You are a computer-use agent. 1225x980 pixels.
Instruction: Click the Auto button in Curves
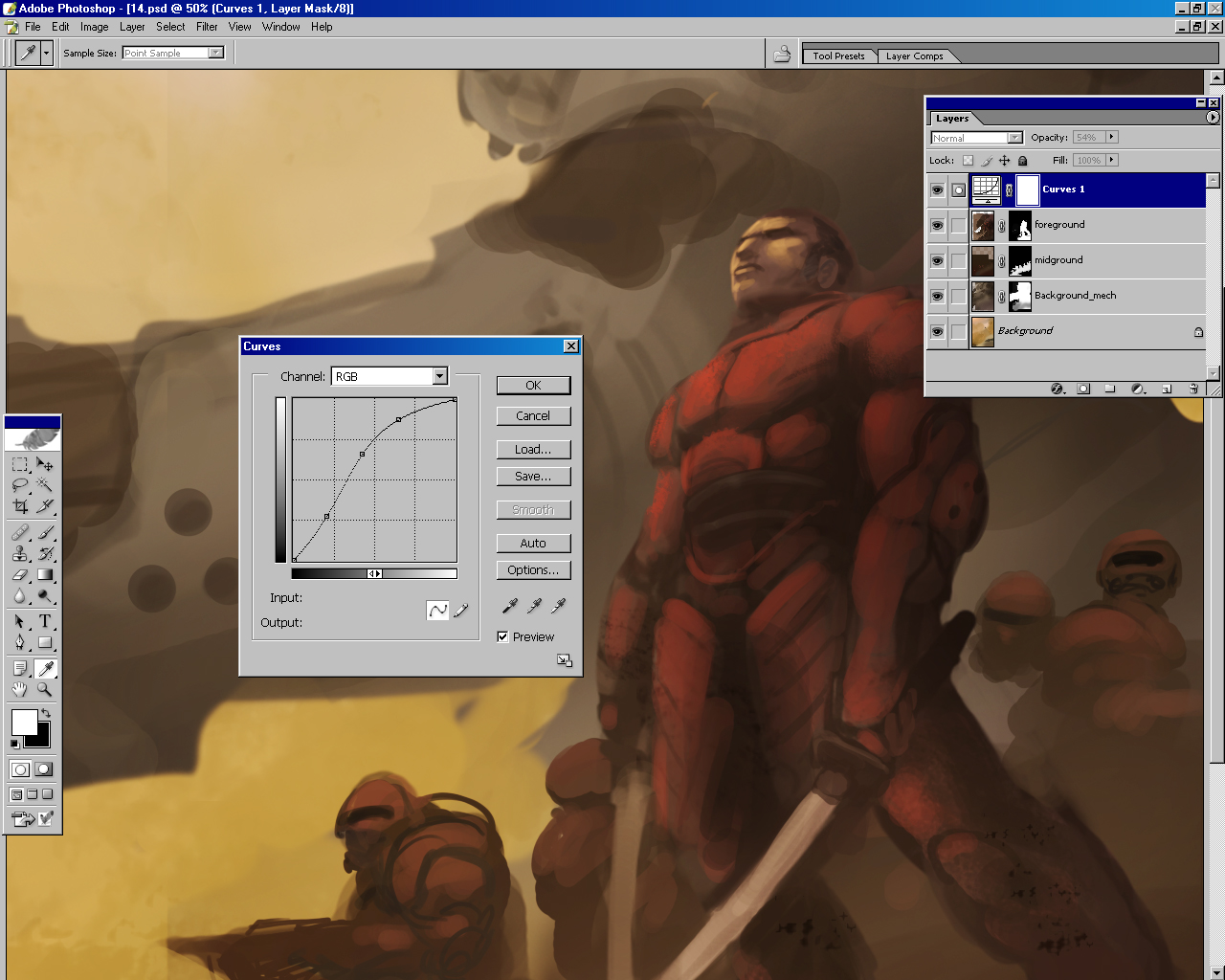point(533,544)
